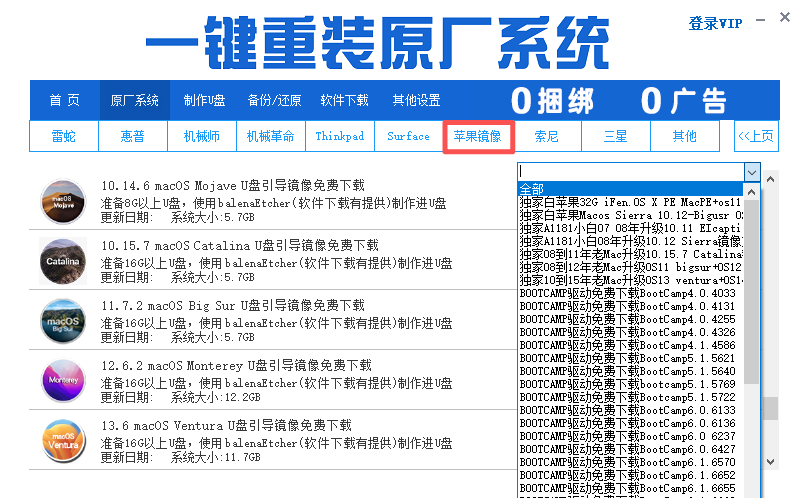Select 独家白苹果Macos Sierra 10.12-Bigsur entry

pyautogui.click(x=630, y=215)
